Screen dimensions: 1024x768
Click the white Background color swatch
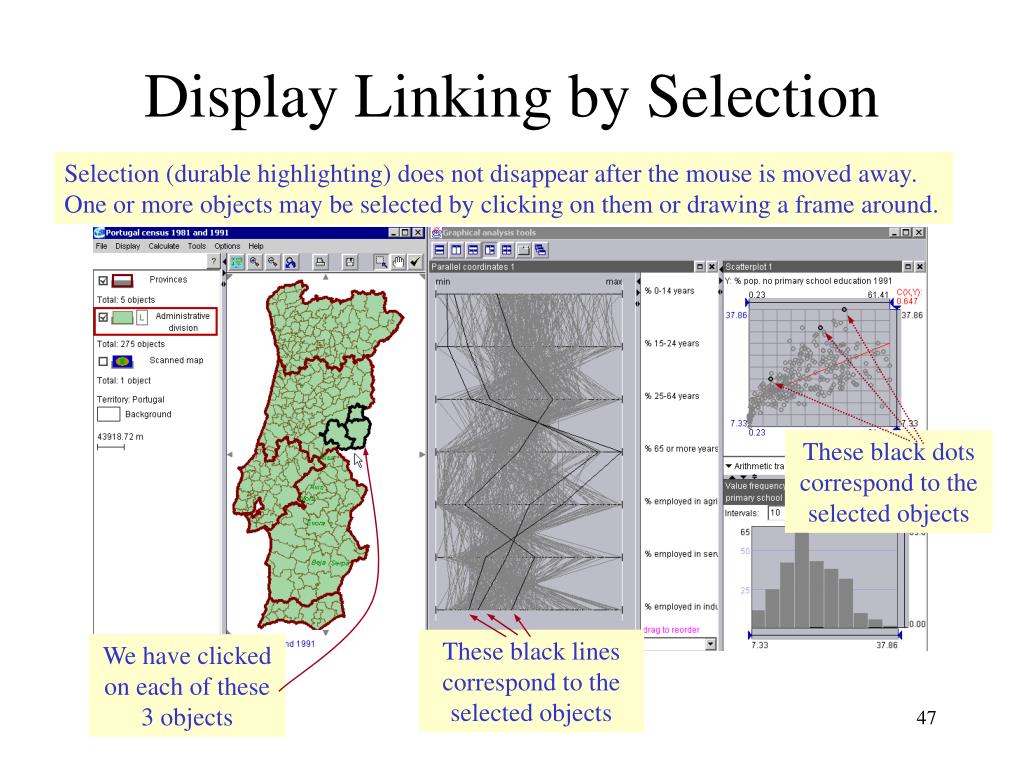point(108,414)
